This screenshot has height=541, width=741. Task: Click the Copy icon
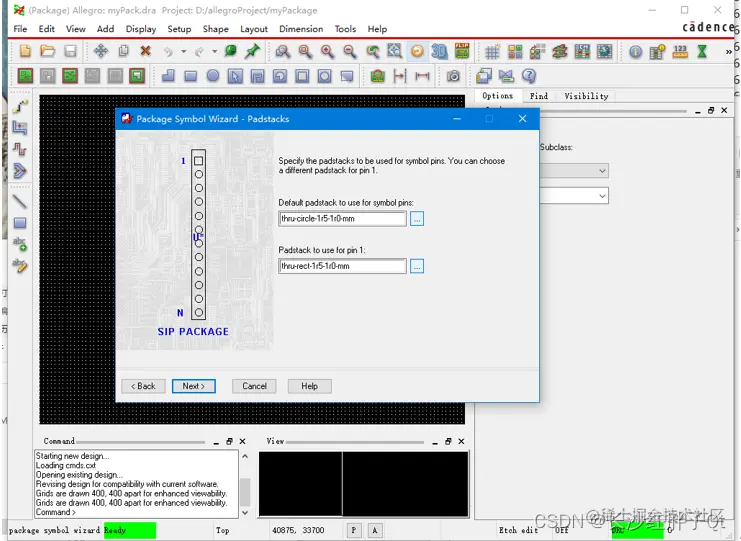coord(123,51)
